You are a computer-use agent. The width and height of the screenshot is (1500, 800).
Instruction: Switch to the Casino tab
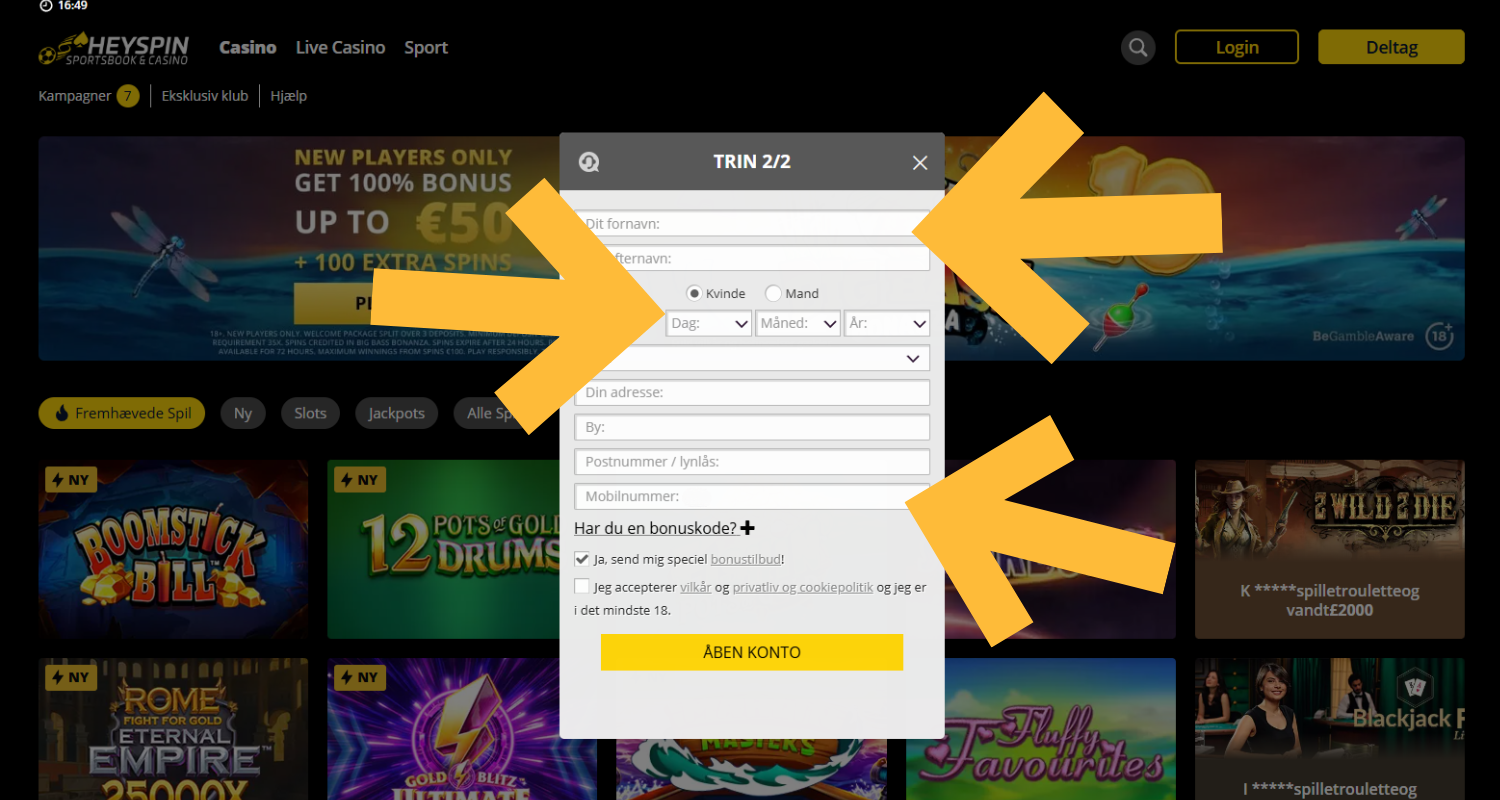[x=248, y=48]
